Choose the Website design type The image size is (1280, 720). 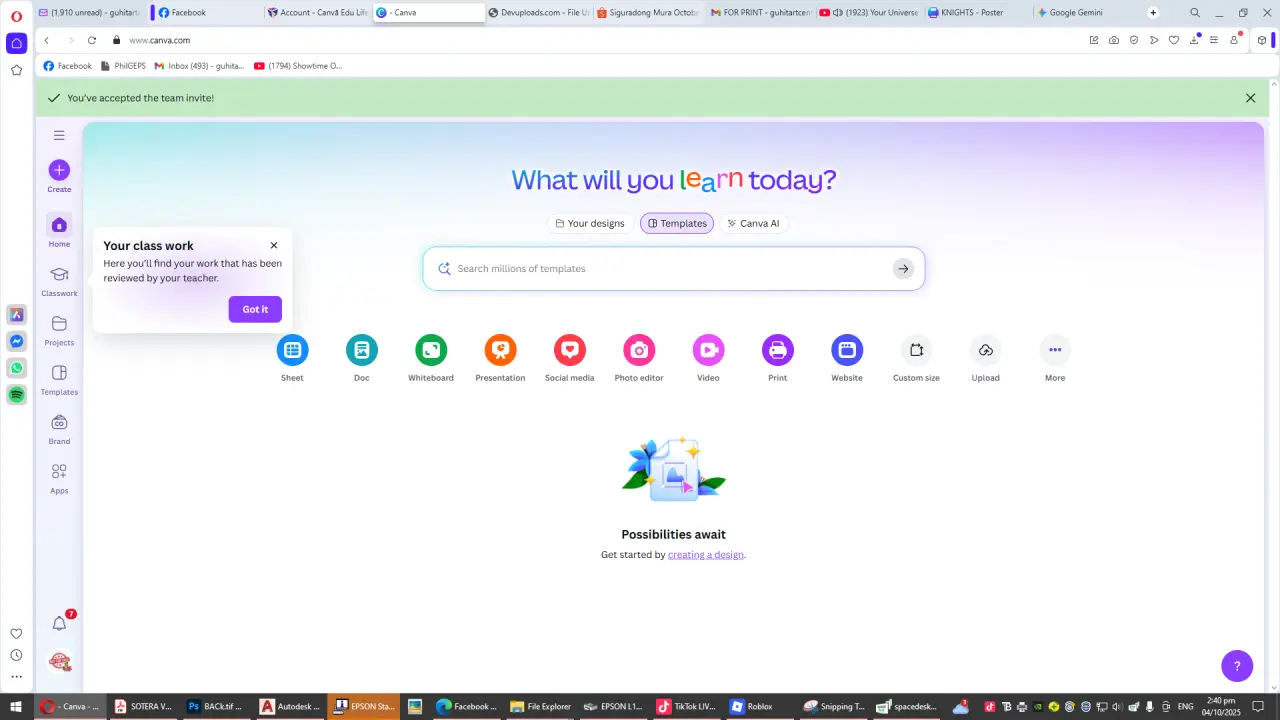[x=847, y=350]
